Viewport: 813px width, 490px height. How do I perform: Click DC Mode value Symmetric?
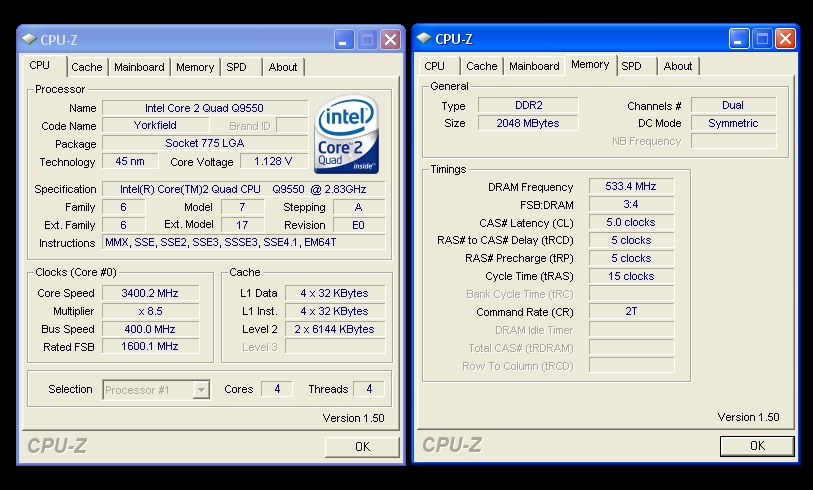[733, 123]
